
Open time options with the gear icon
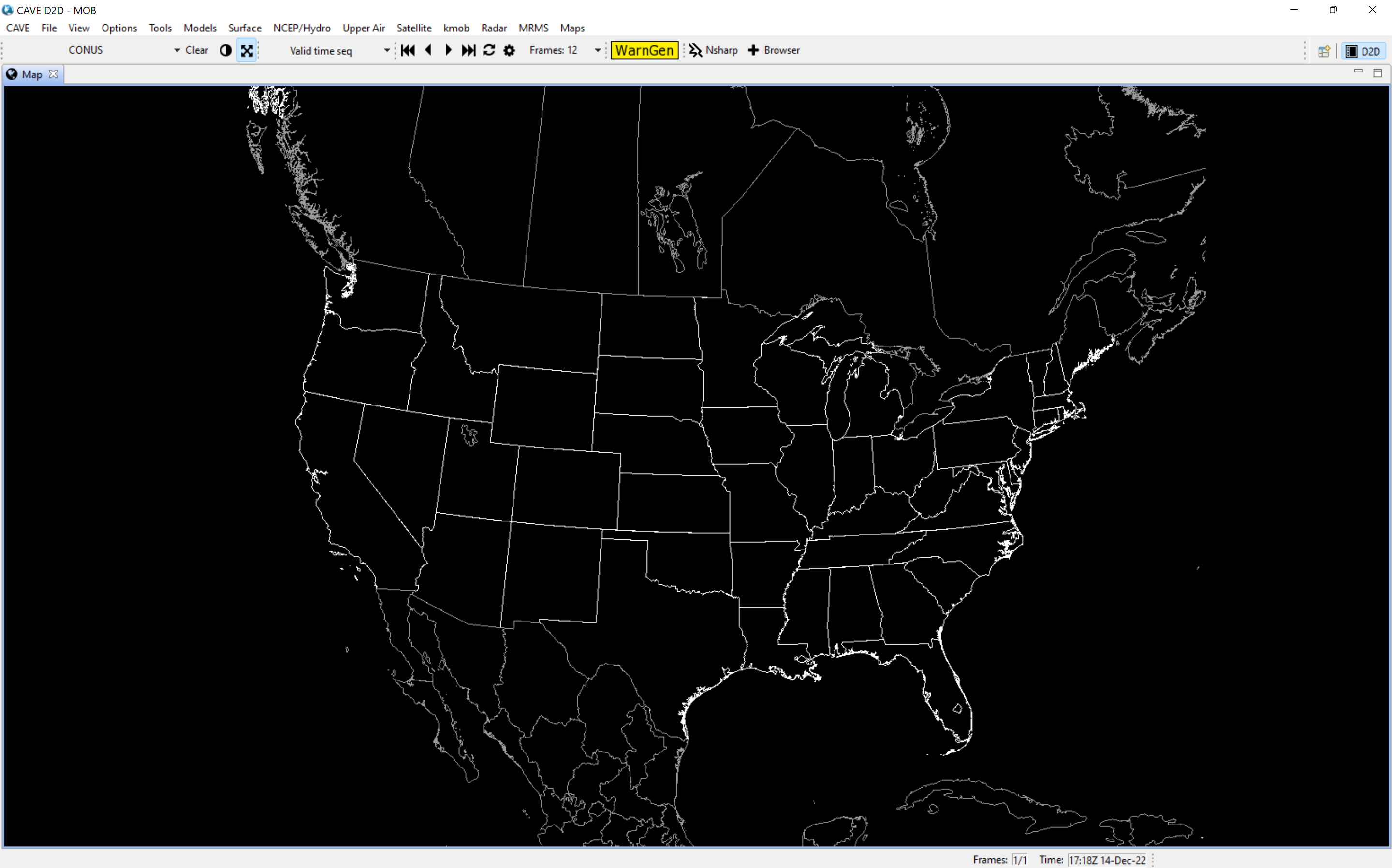[509, 51]
